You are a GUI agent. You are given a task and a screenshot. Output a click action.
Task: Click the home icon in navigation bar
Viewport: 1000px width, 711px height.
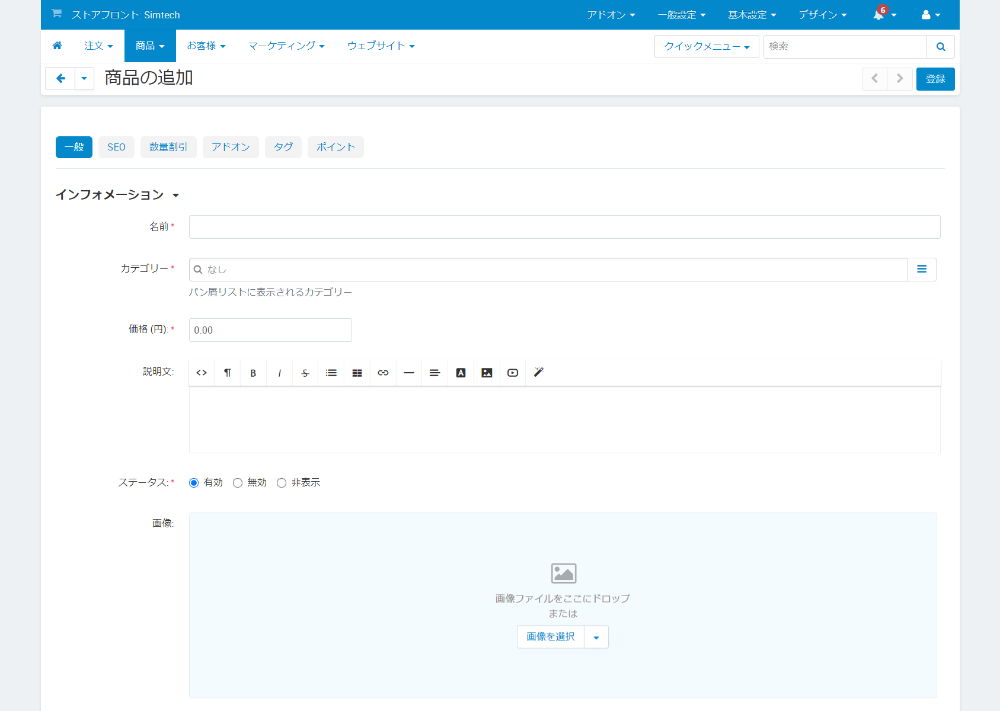click(57, 46)
